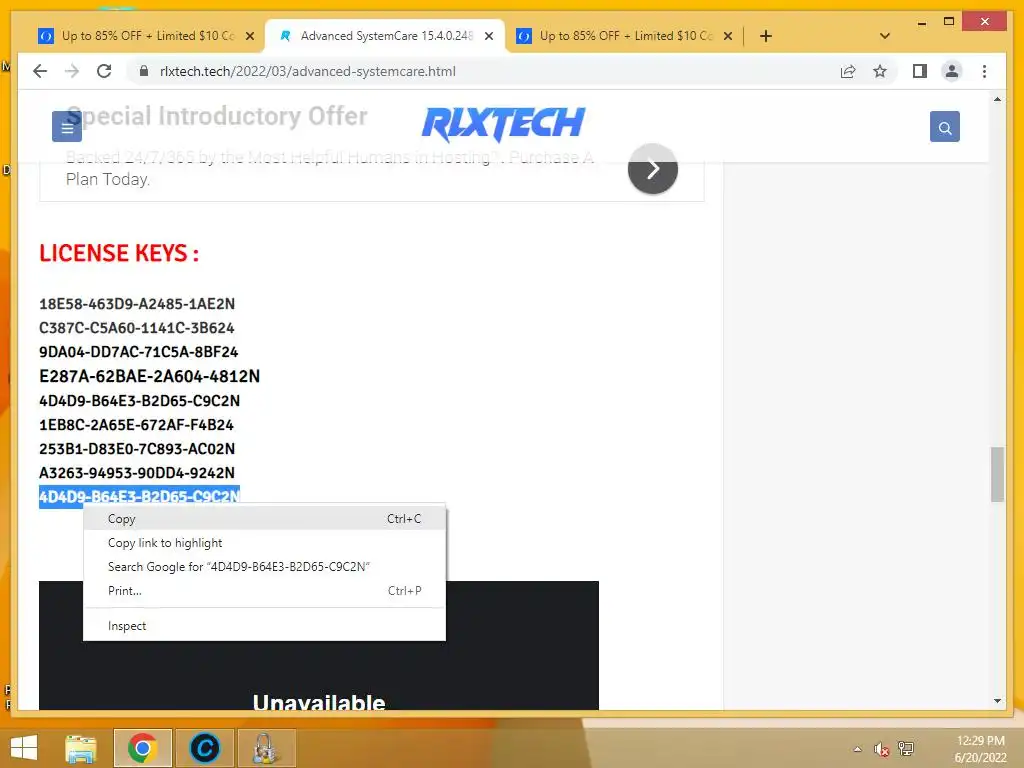Viewport: 1024px width, 768px height.
Task: Click the browser forward arrow
Action: coord(72,71)
